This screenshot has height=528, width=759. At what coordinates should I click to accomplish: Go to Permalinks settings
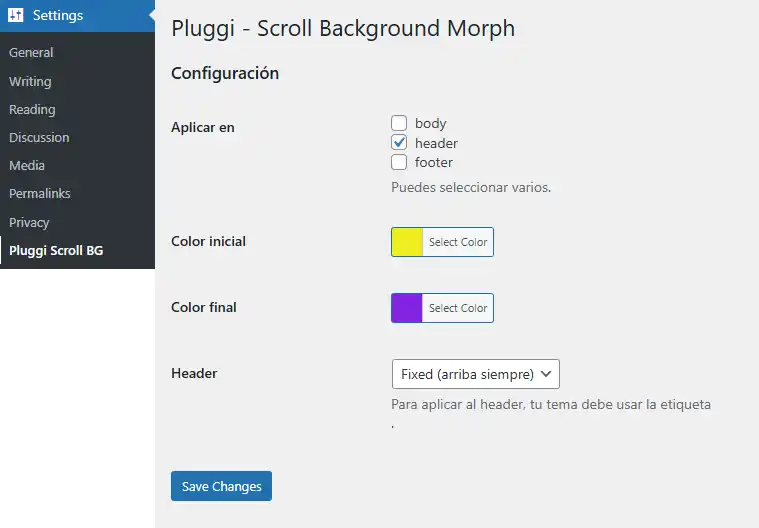point(40,194)
